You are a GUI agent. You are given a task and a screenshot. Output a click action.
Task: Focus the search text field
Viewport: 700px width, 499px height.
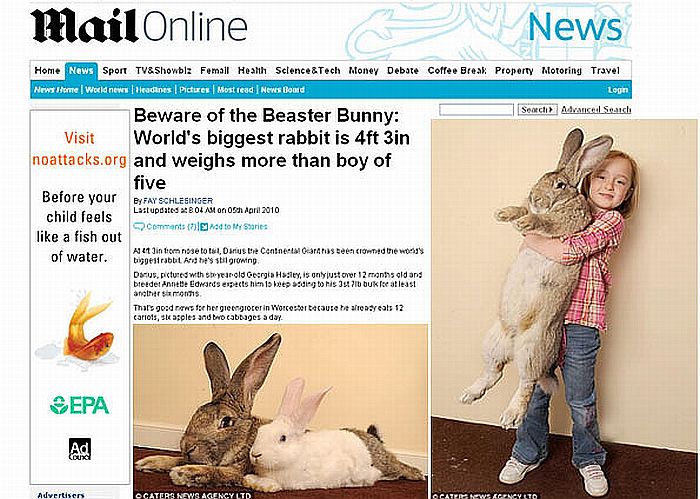[476, 109]
